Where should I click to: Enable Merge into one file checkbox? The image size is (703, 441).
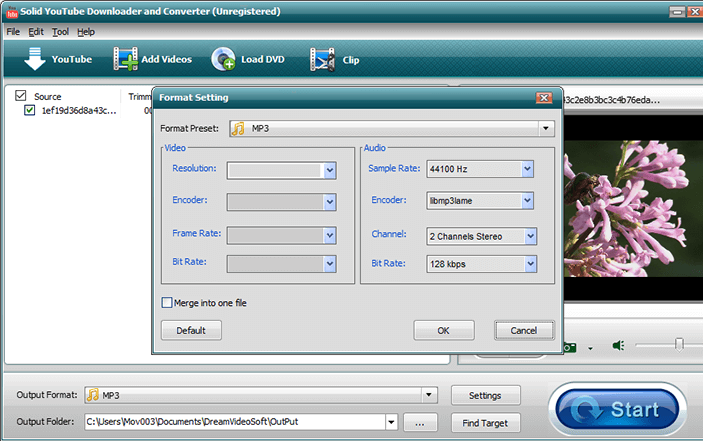[x=167, y=303]
